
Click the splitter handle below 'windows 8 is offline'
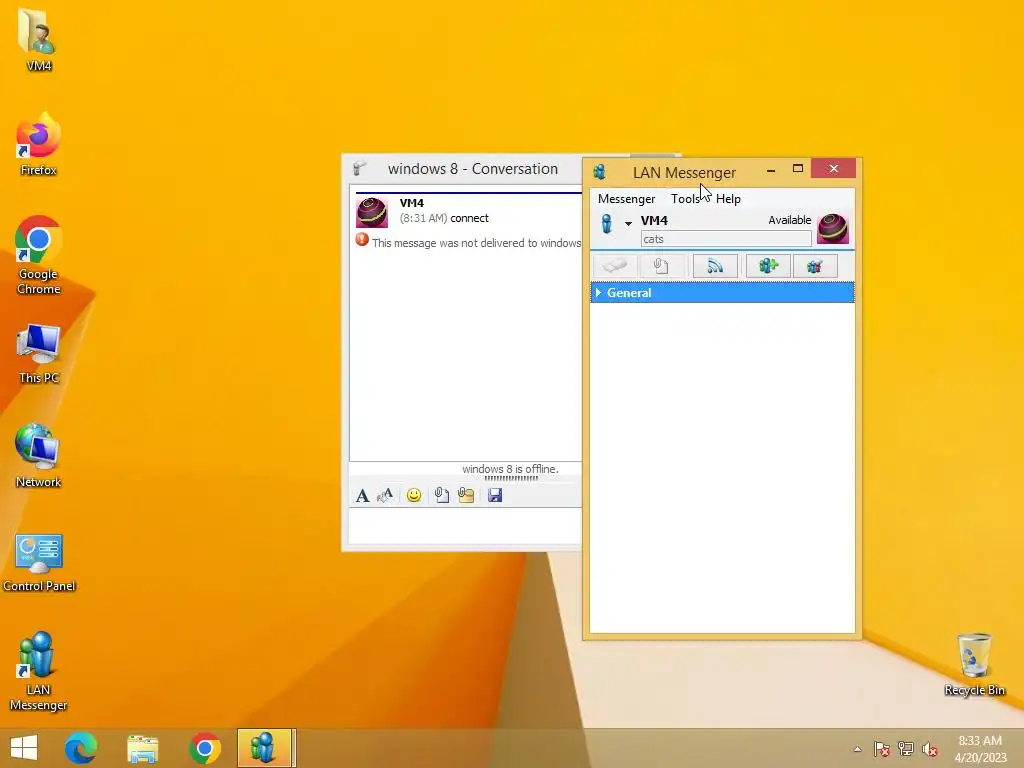511,478
